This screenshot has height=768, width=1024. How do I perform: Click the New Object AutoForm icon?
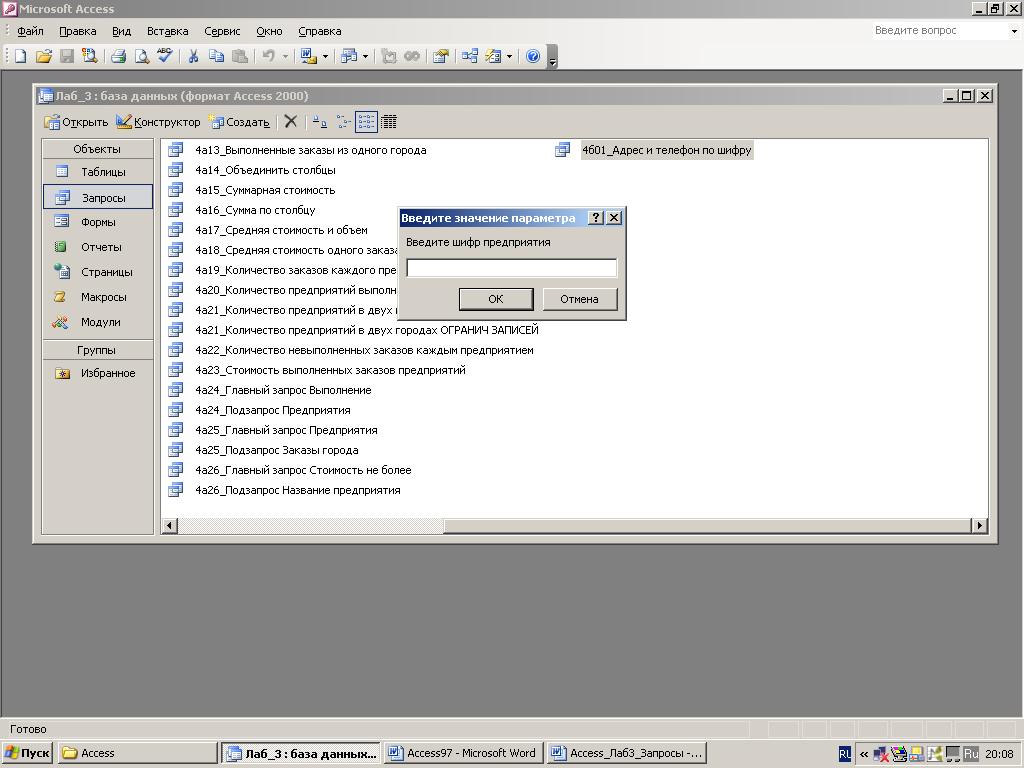pyautogui.click(x=493, y=56)
